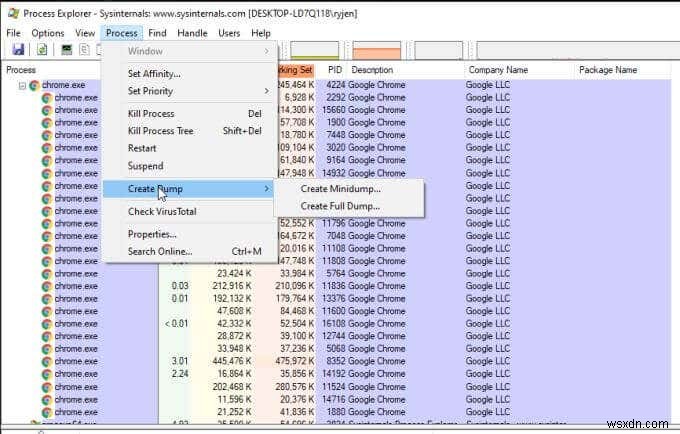Select Kill Process Tree in the menu
This screenshot has height=434, width=680.
tap(190, 131)
